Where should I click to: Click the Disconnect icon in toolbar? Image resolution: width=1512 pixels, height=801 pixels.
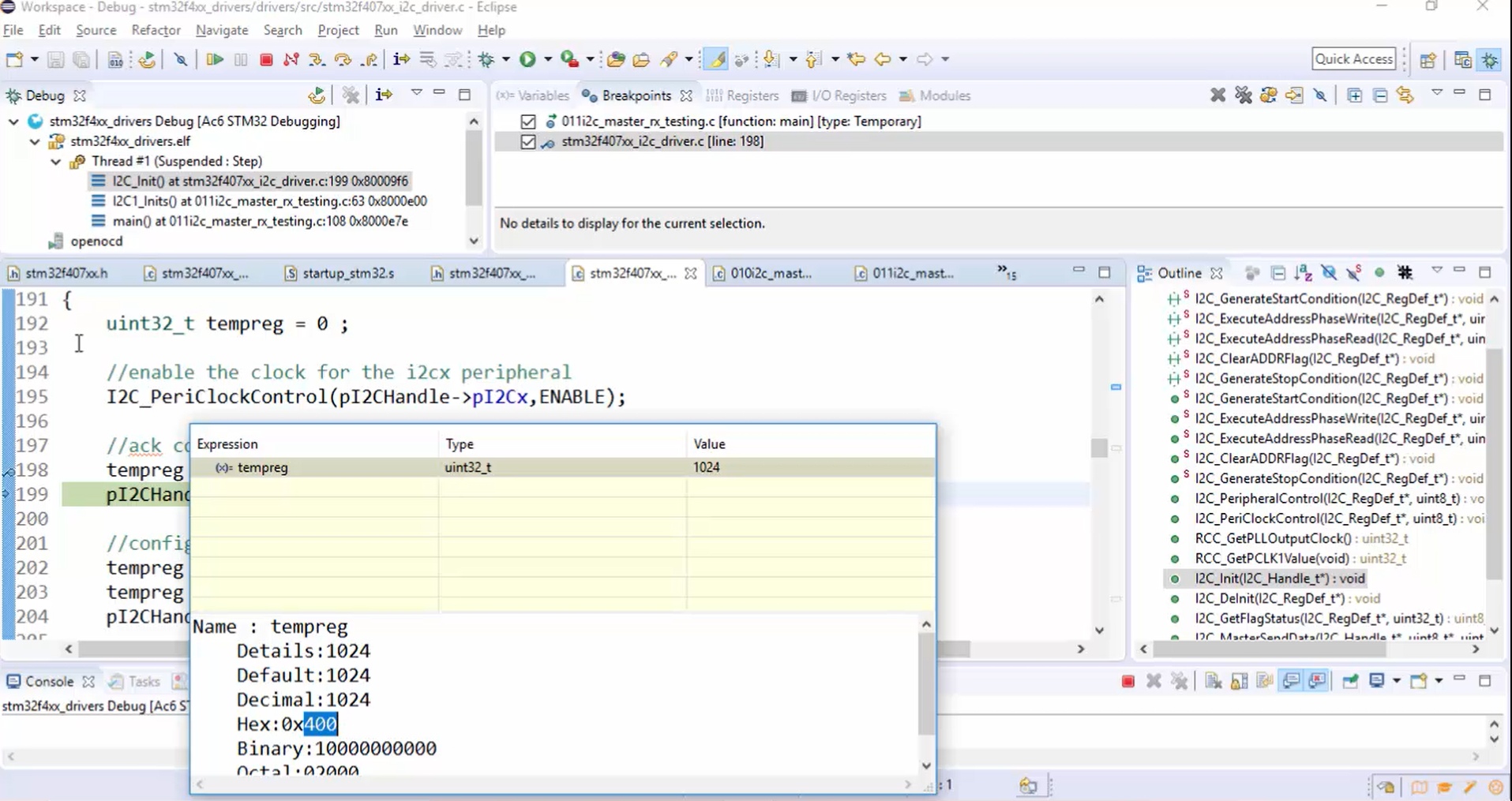[x=291, y=59]
